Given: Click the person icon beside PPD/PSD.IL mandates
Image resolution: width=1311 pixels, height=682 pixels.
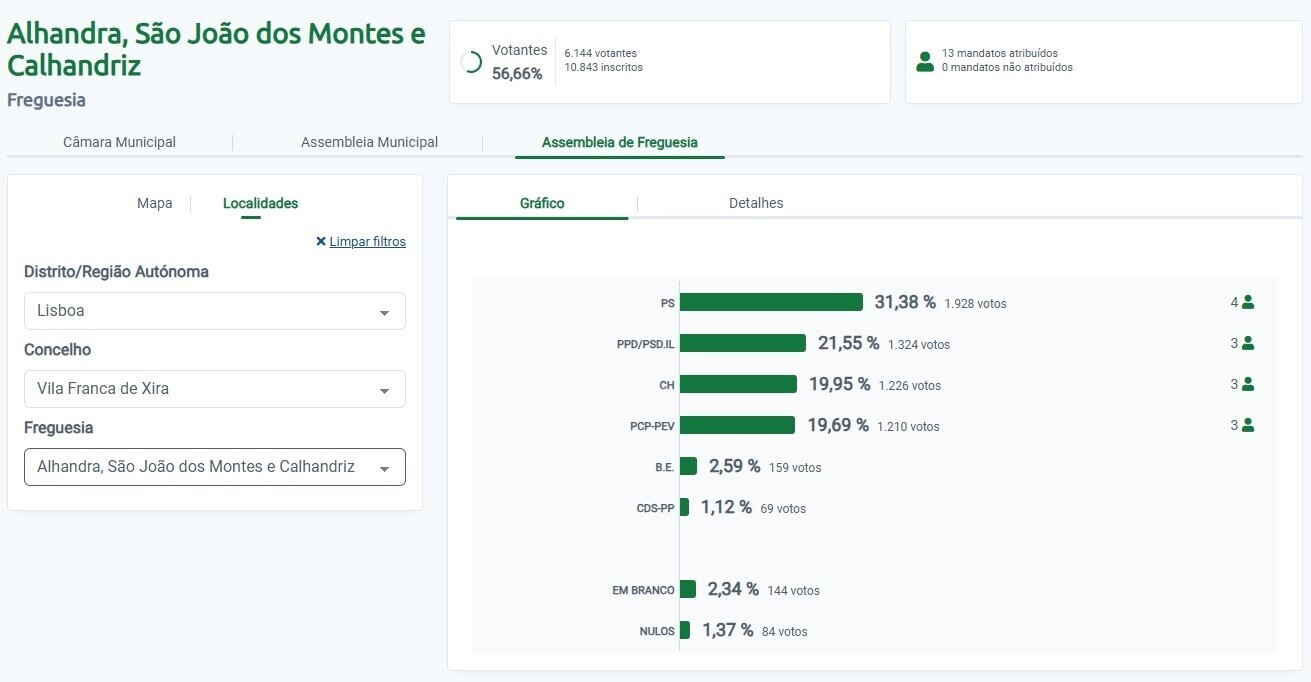Looking at the screenshot, I should [1249, 343].
